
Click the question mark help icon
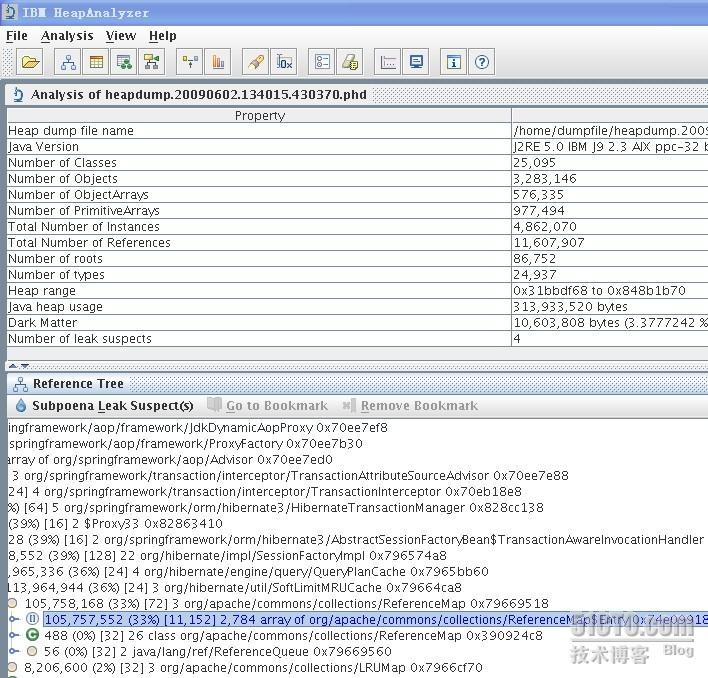click(482, 62)
